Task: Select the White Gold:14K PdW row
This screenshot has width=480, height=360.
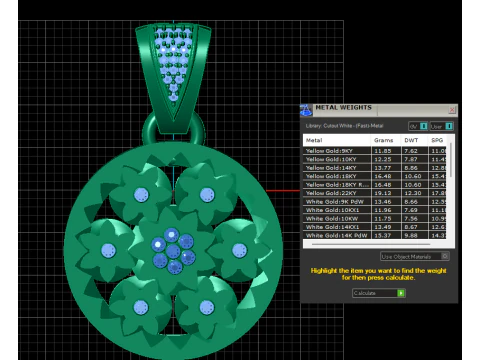Action: click(375, 235)
